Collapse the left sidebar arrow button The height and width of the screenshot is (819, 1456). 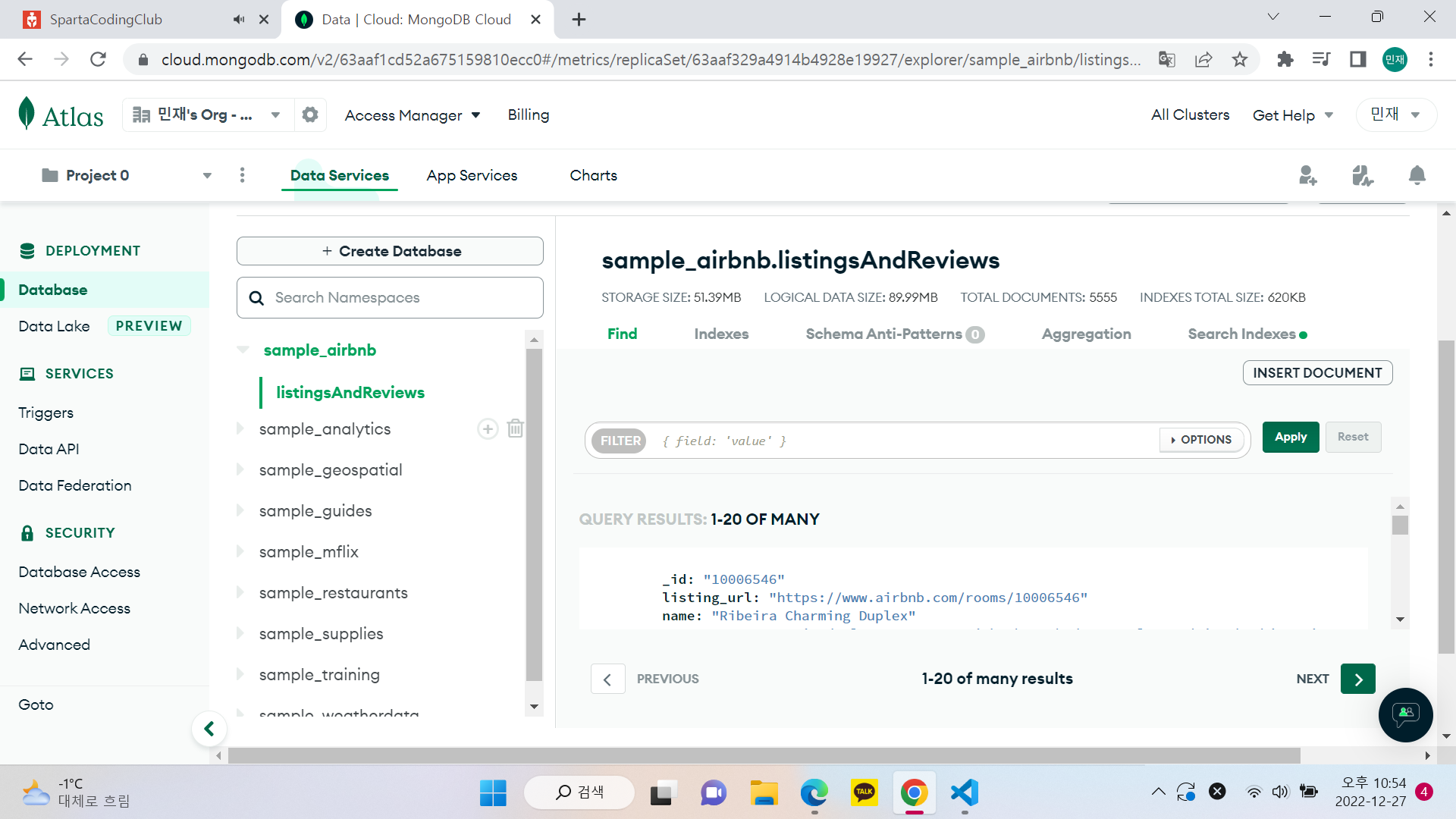pos(209,729)
